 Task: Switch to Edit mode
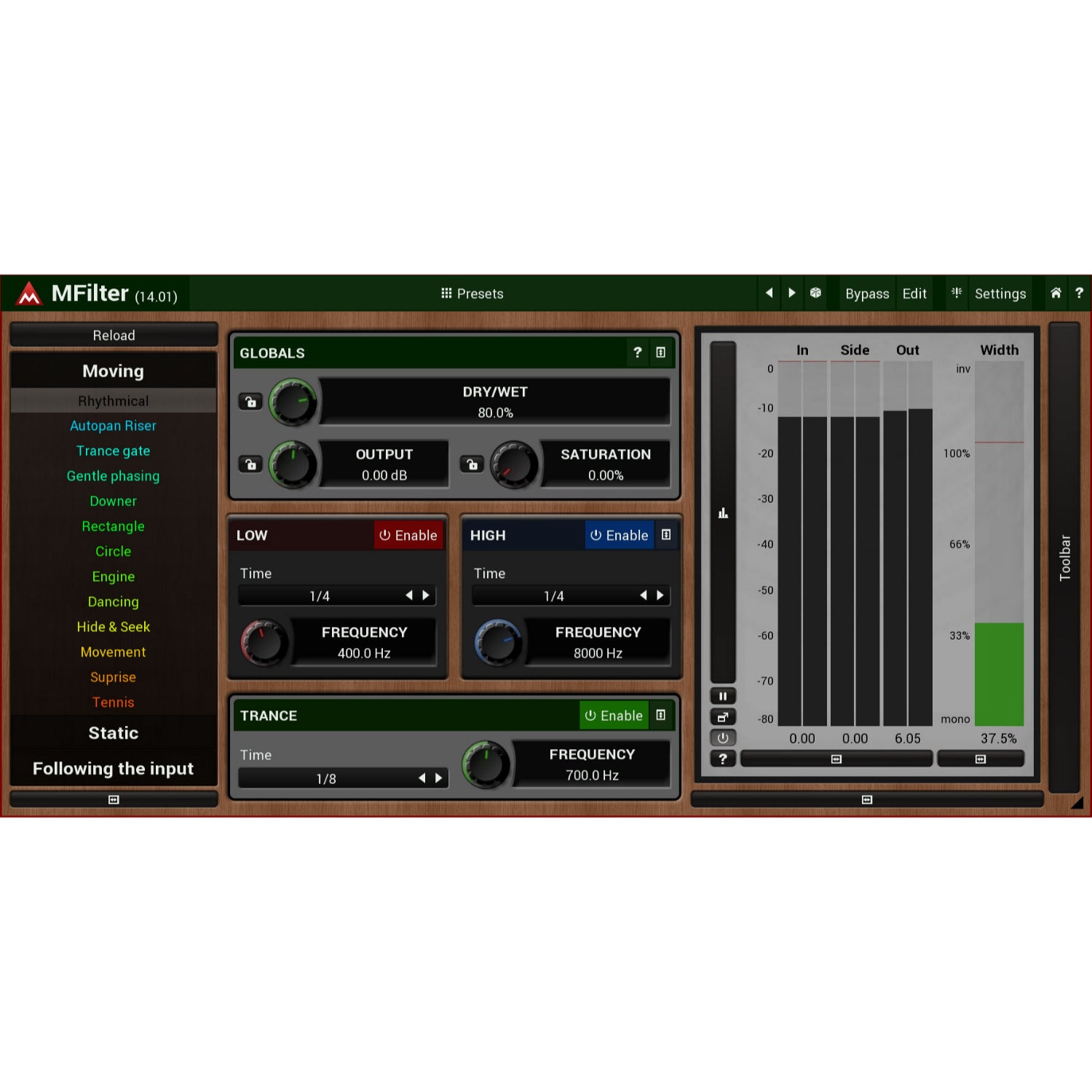coord(914,293)
